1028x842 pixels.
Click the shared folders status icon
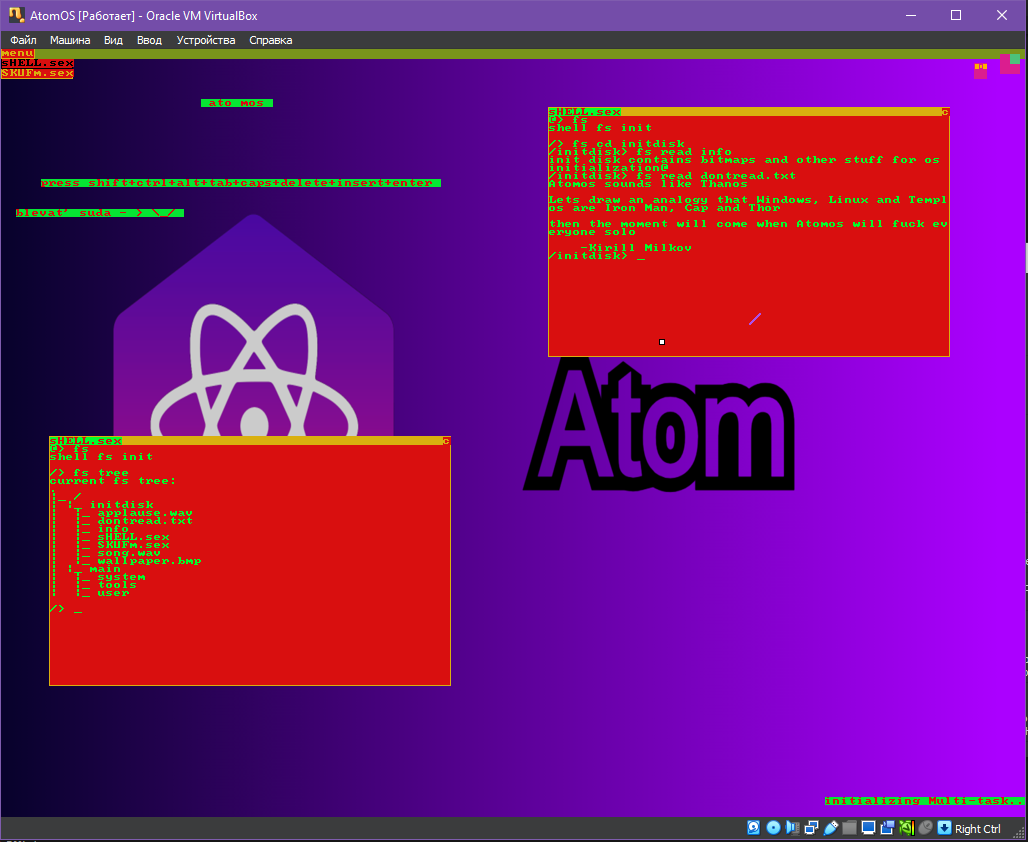(x=849, y=828)
